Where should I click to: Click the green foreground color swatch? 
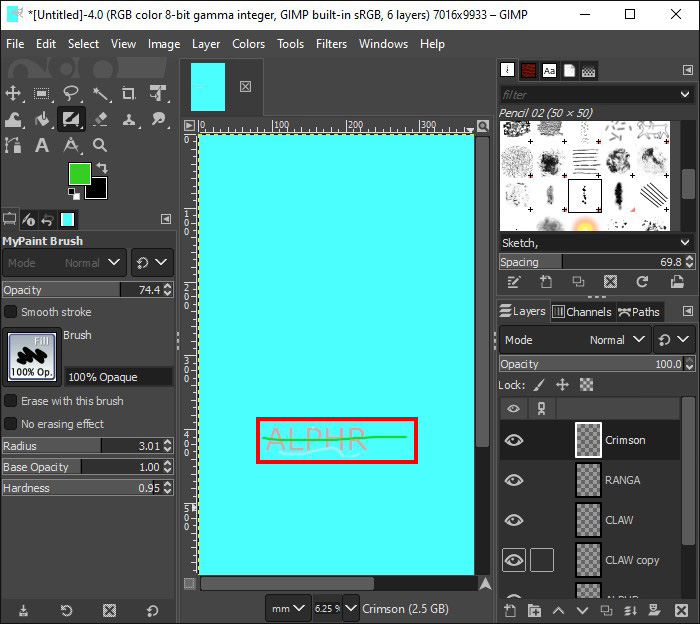[x=79, y=175]
